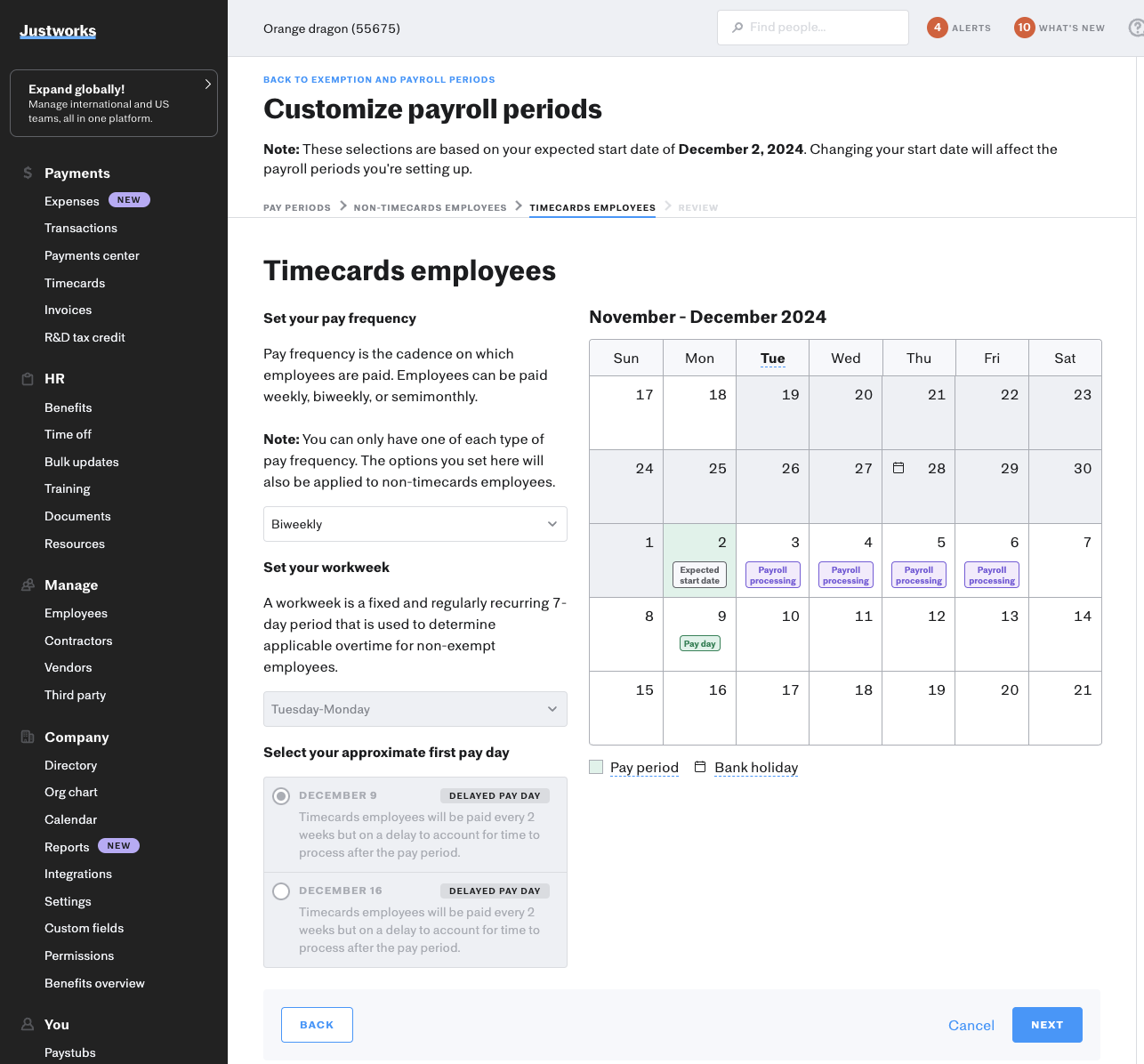Click the Next button
Screen dimensions: 1144x1064
click(1047, 1025)
